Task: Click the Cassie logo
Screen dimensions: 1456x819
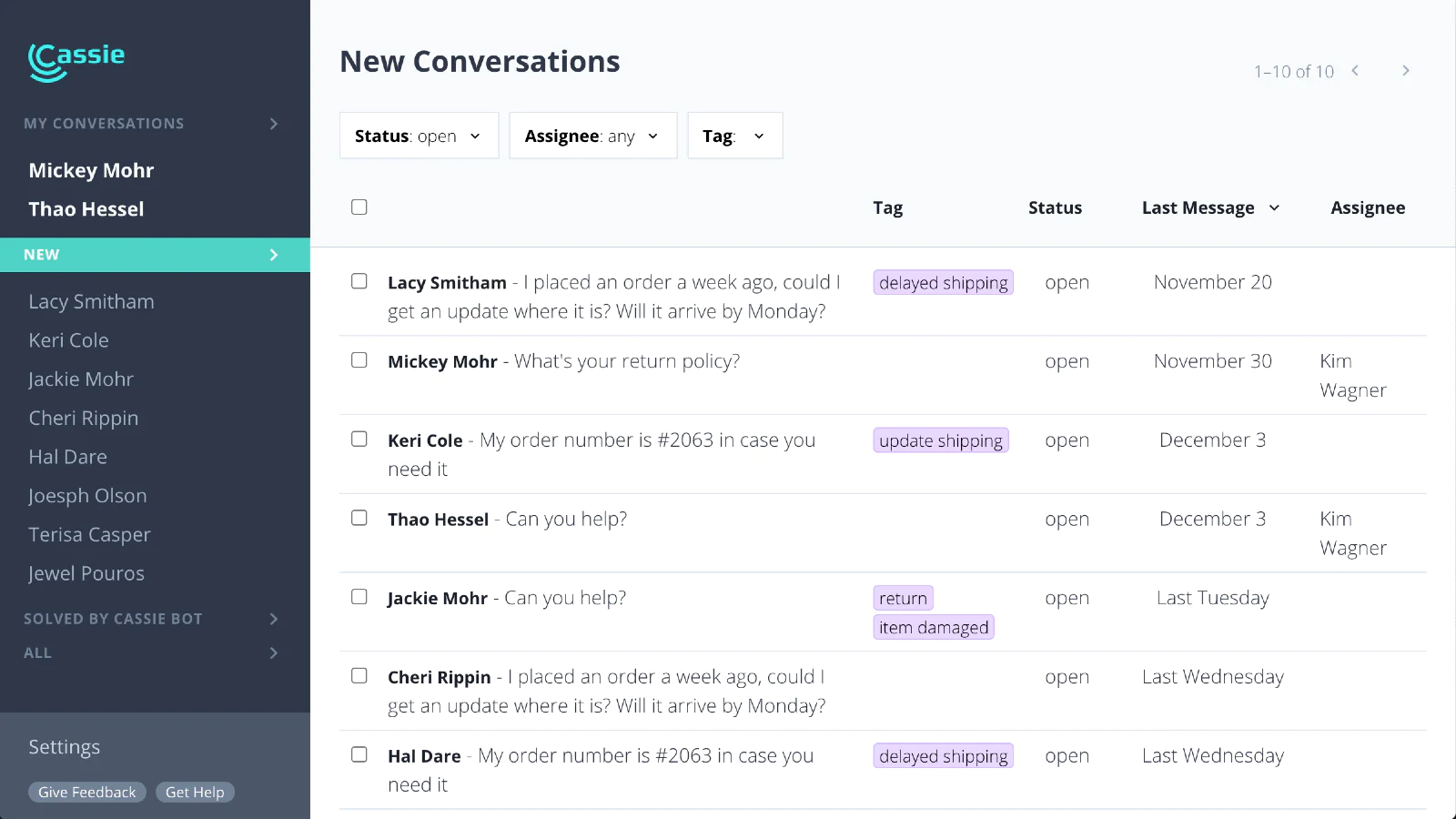Action: (x=76, y=62)
